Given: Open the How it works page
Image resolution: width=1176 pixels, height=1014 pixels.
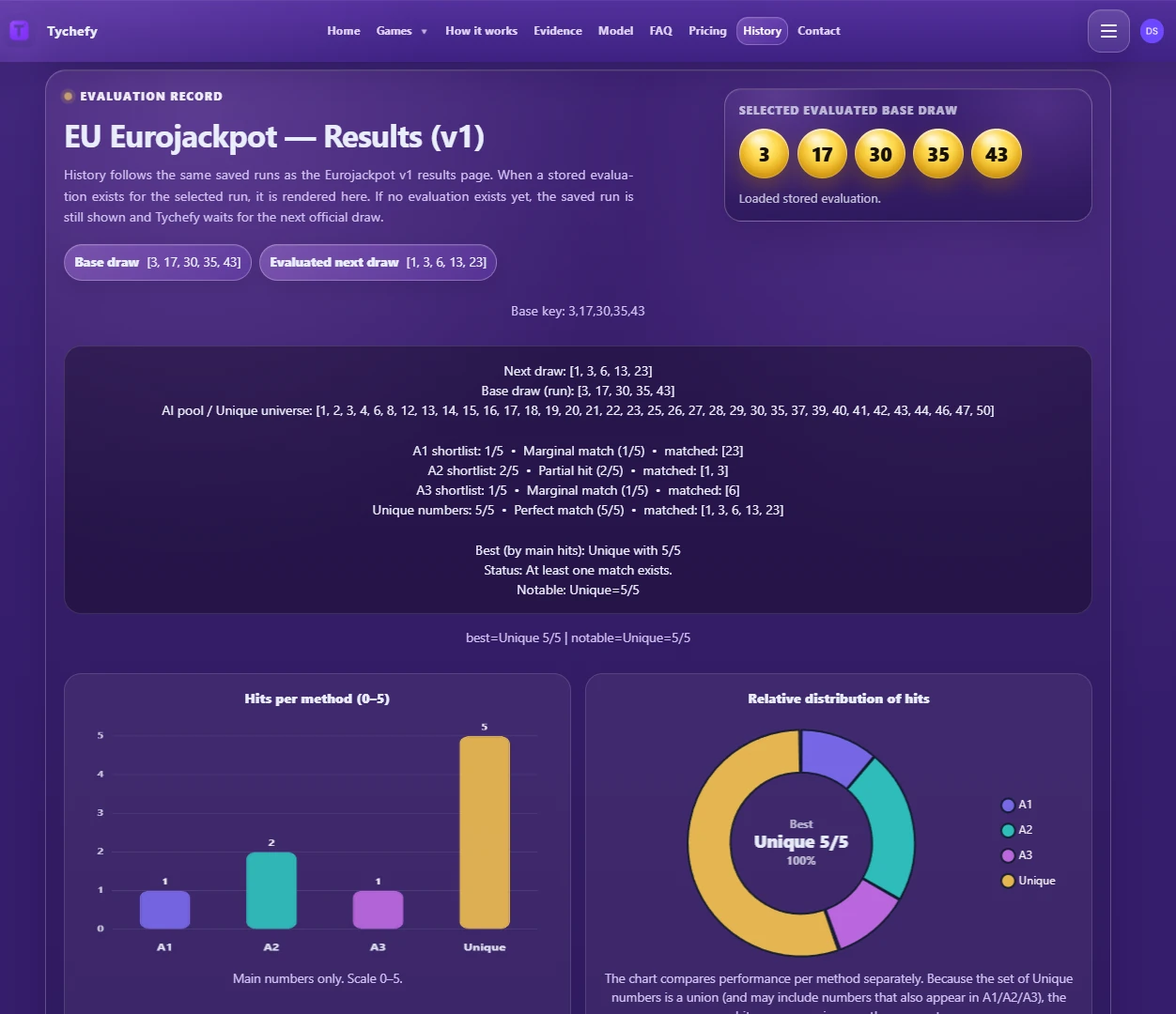Looking at the screenshot, I should [481, 31].
